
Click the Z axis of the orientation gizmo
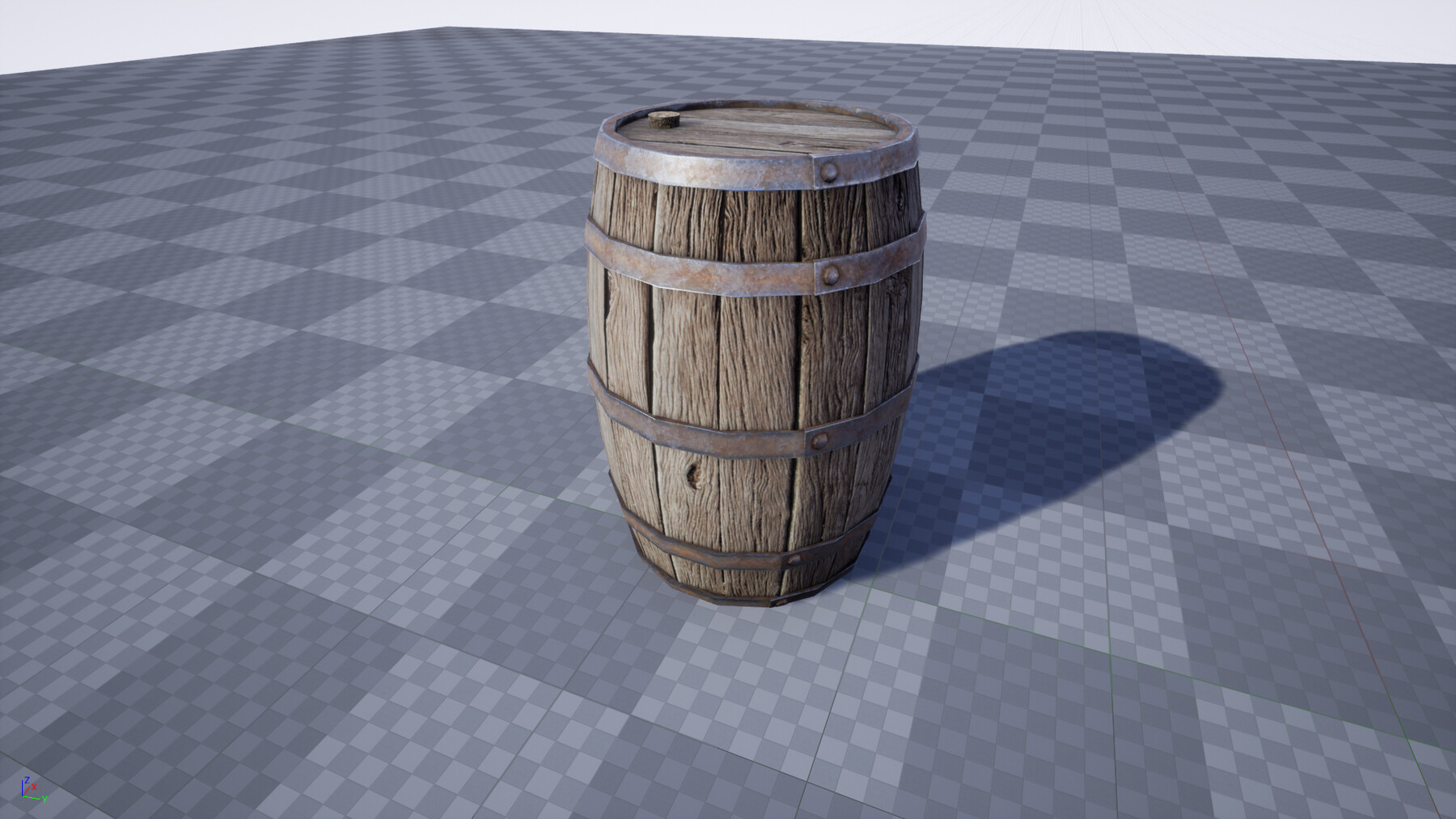coord(28,779)
